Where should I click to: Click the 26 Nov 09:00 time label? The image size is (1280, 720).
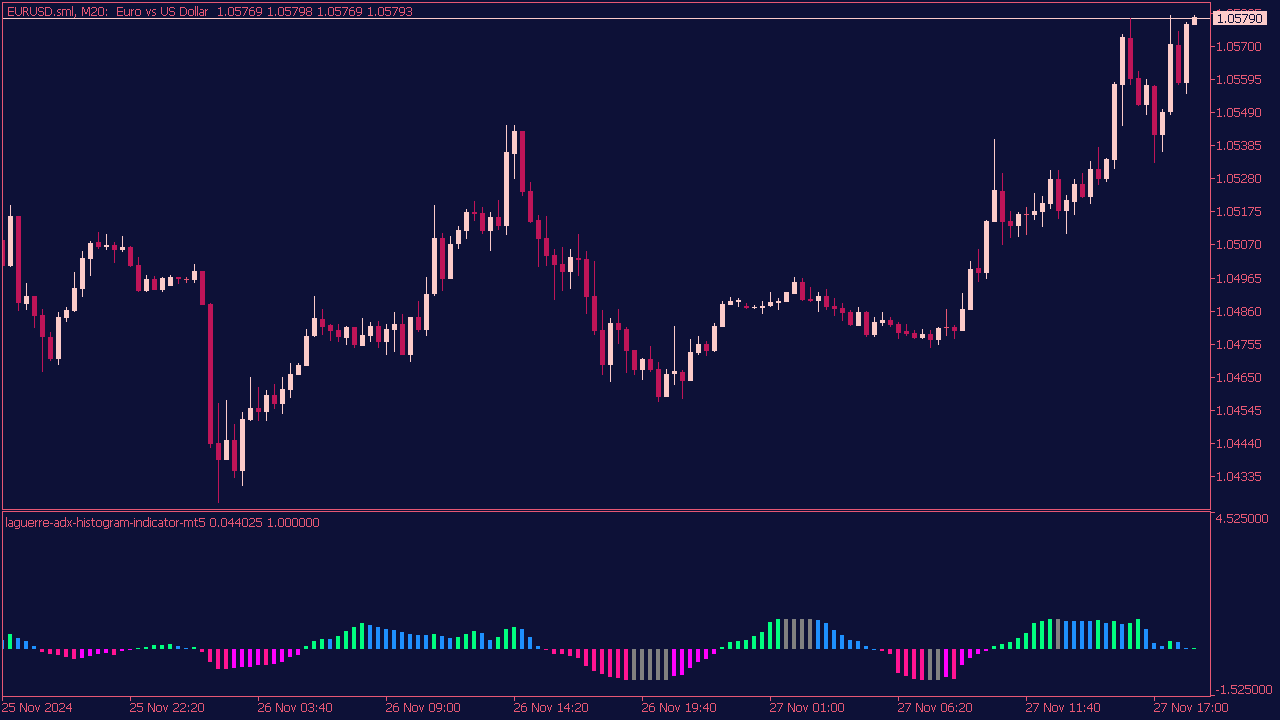click(x=423, y=707)
